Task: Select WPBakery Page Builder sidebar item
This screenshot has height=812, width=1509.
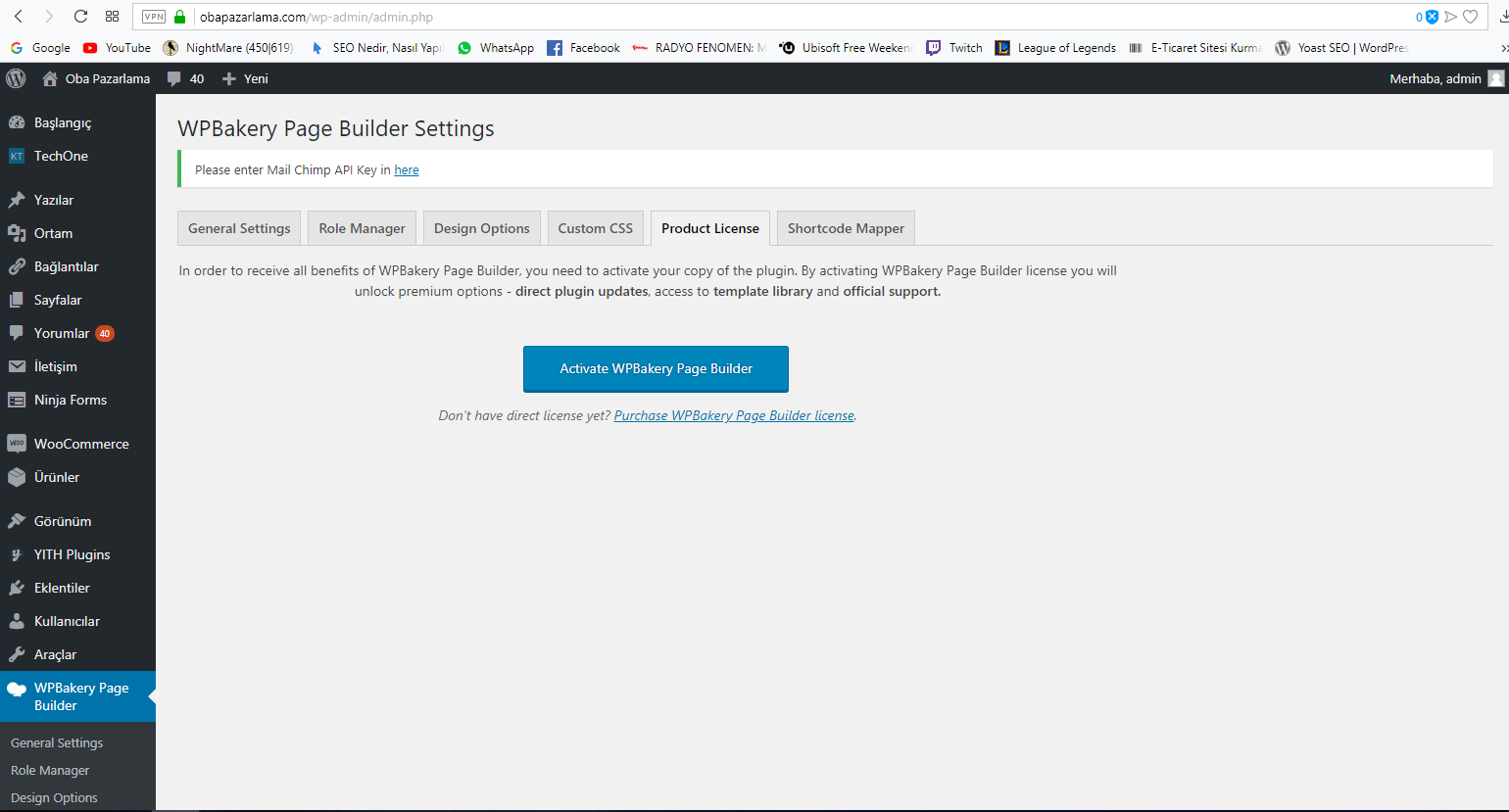Action: coord(77,696)
